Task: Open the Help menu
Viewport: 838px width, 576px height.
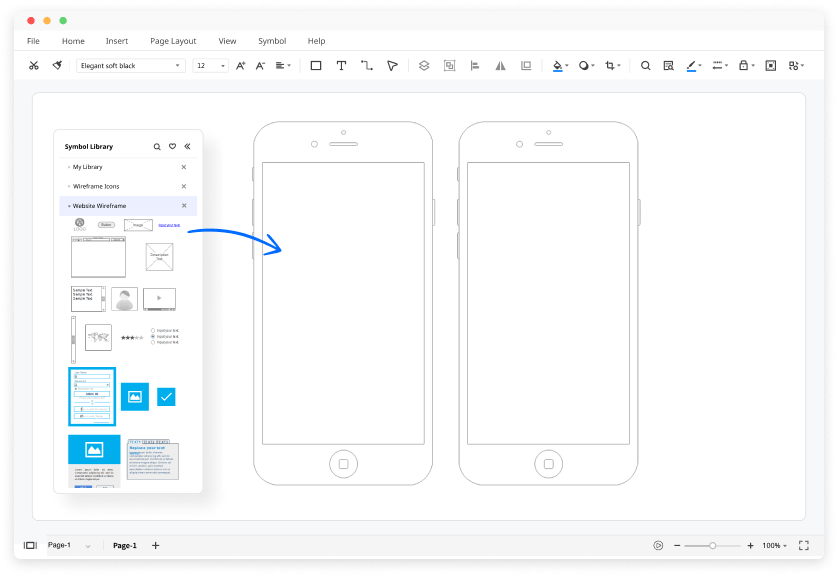Action: click(x=316, y=41)
